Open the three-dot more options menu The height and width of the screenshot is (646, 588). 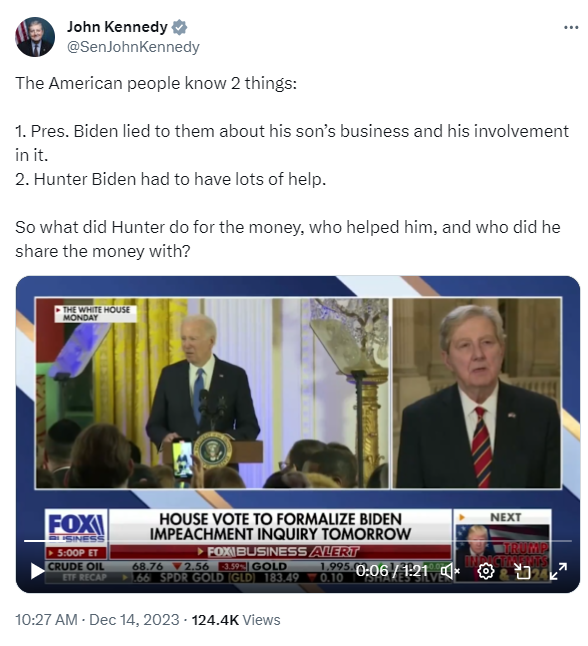click(x=571, y=28)
